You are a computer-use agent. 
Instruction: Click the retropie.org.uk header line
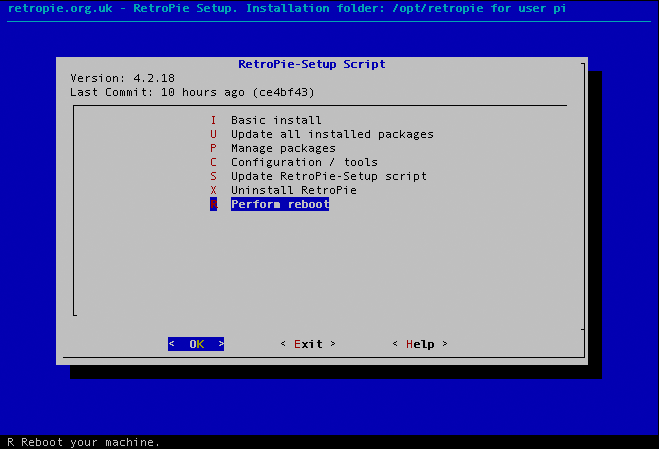pyautogui.click(x=287, y=8)
